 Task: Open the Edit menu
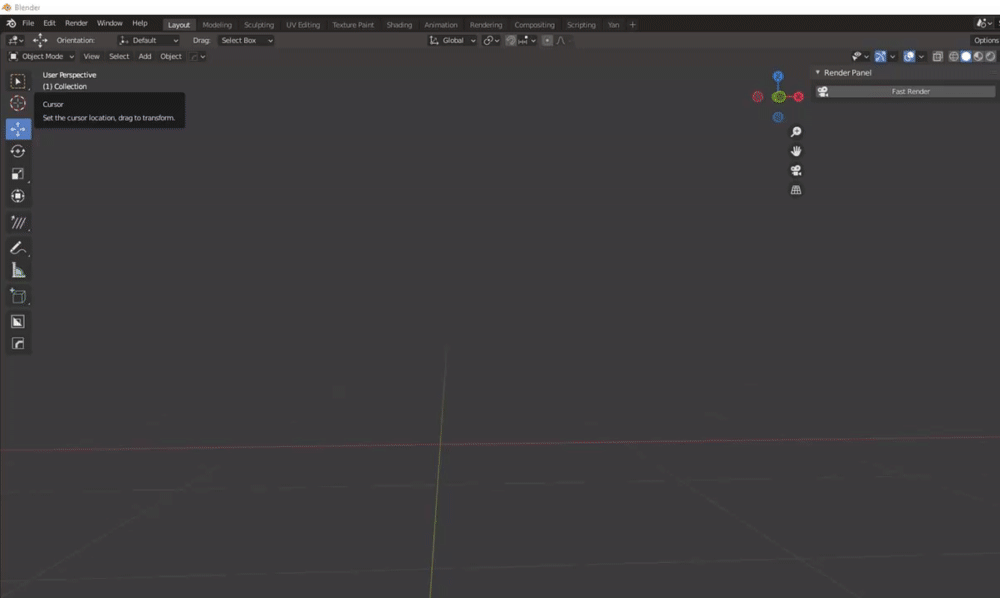pyautogui.click(x=49, y=23)
